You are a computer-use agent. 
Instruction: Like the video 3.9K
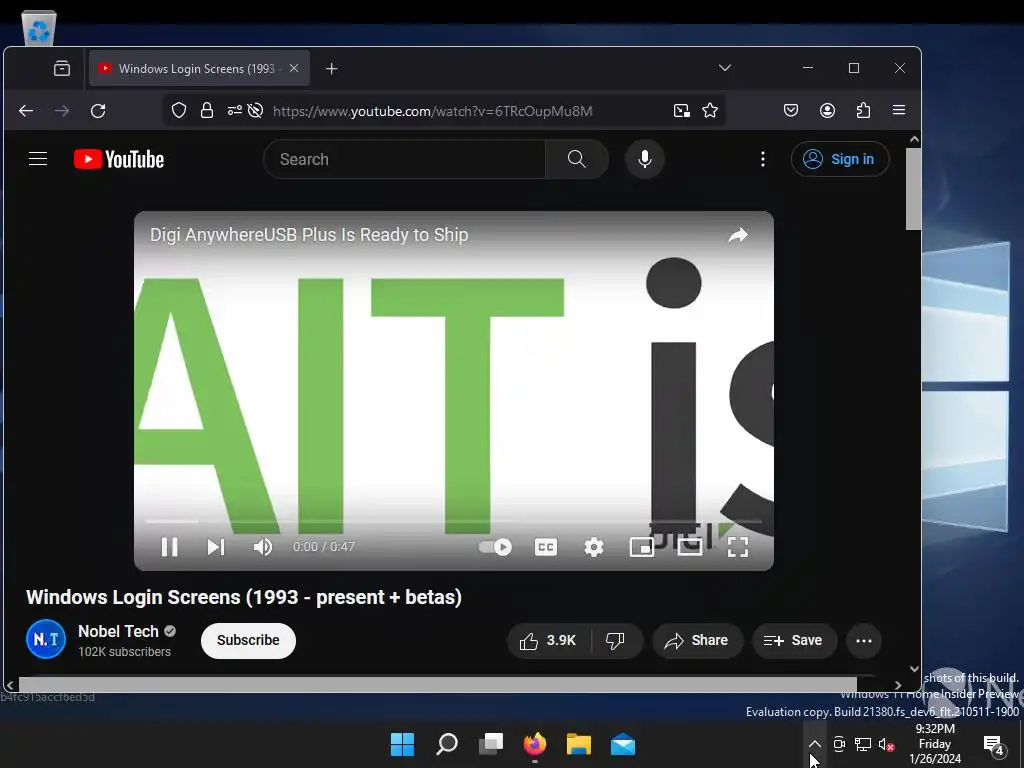[549, 641]
